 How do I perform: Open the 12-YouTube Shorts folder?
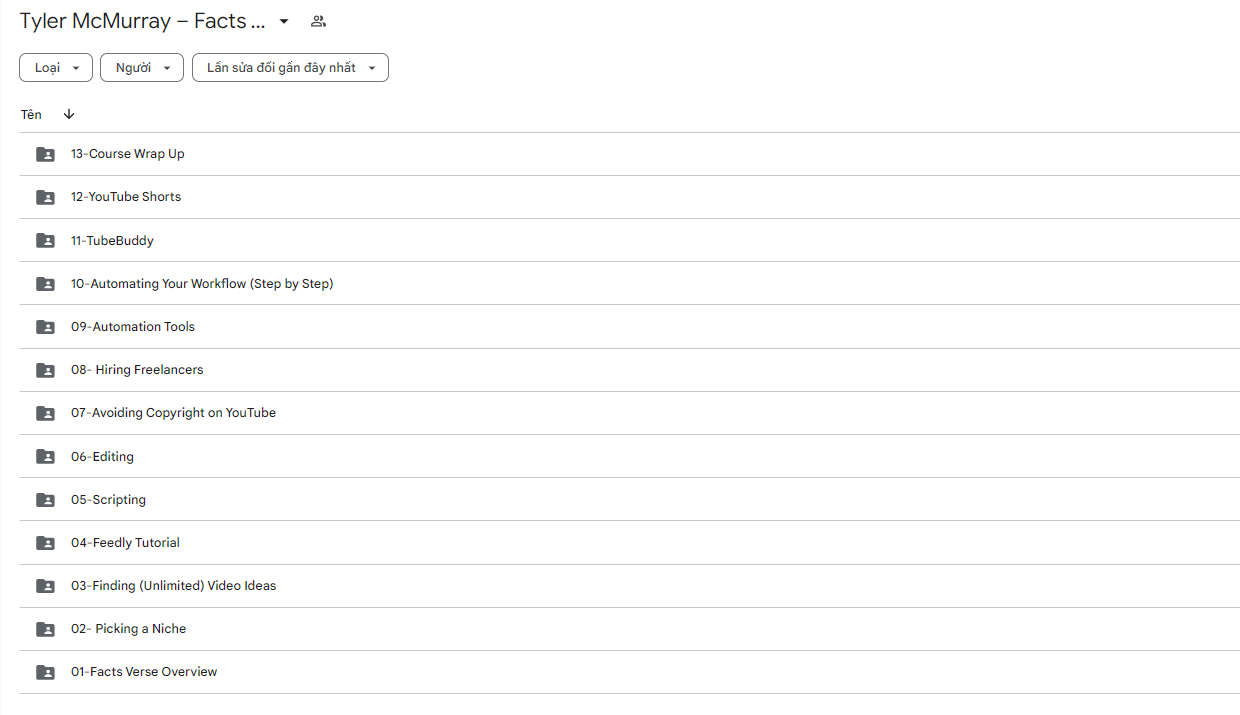629,197
